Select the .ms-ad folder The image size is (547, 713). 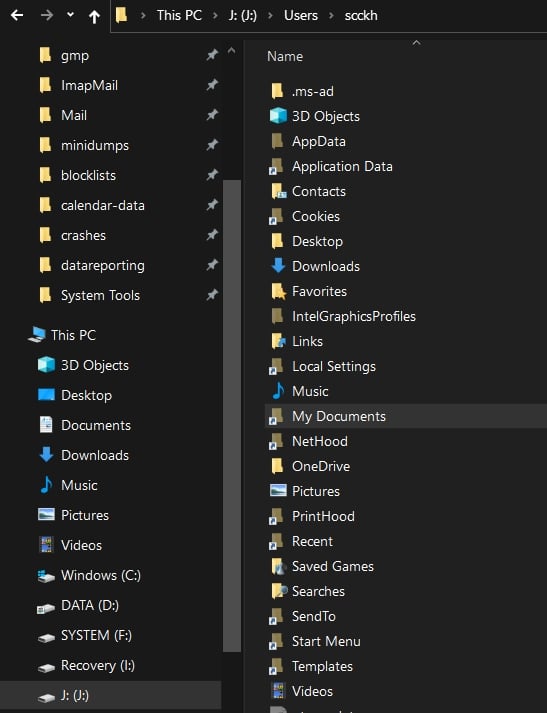pyautogui.click(x=312, y=91)
